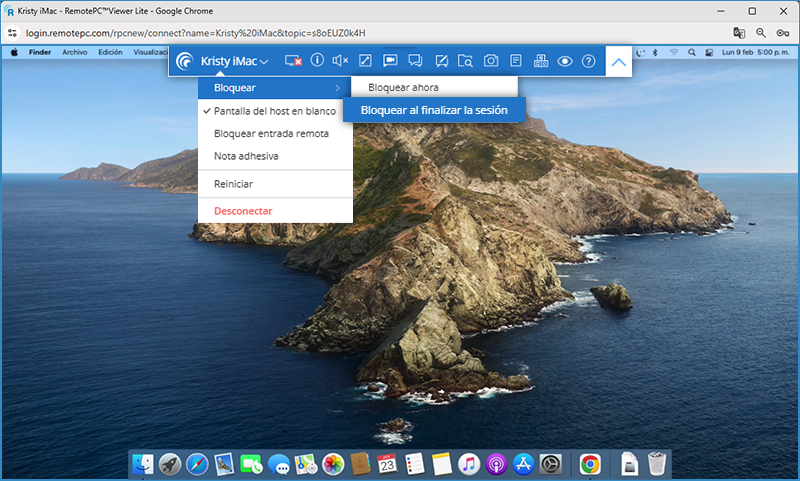Choose Bloquear ahora

point(434,88)
